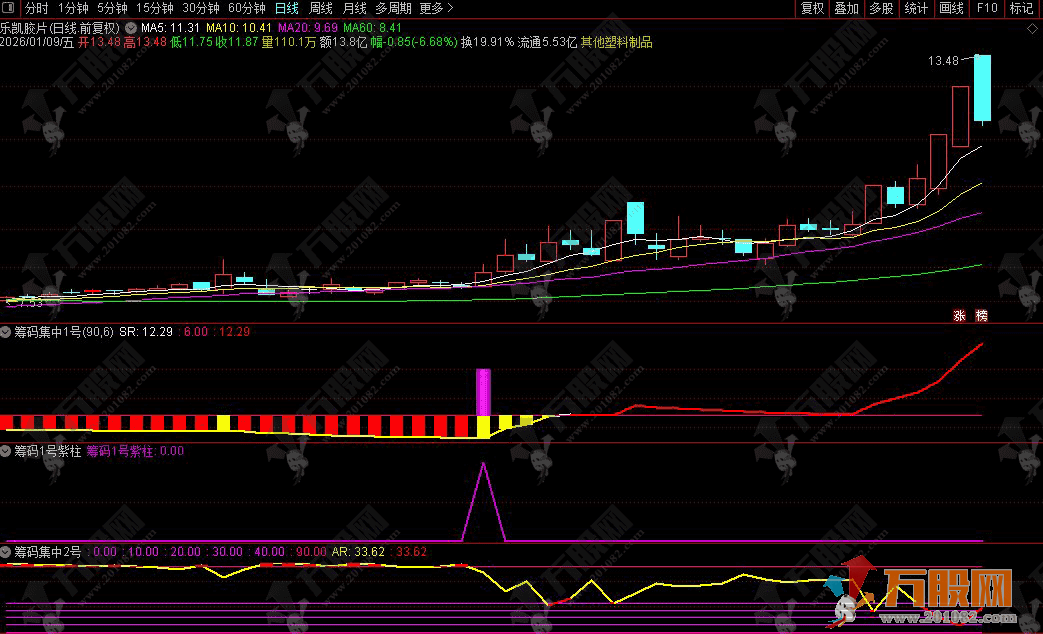
Task: Click the magenta signal bar in 筹码集中1号
Action: (484, 391)
